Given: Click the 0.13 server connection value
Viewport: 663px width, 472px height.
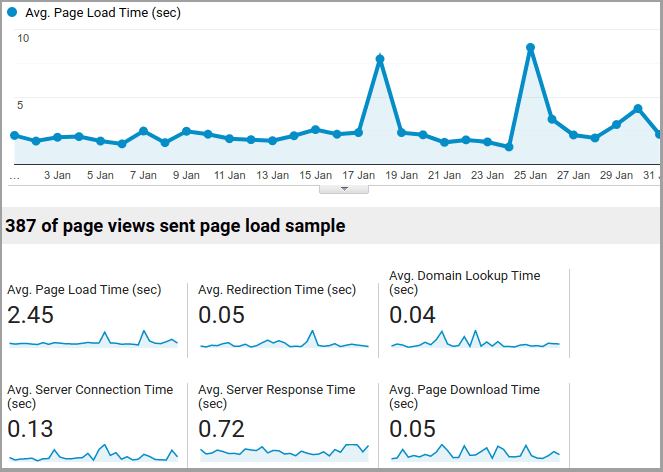Looking at the screenshot, I should click(x=30, y=429).
